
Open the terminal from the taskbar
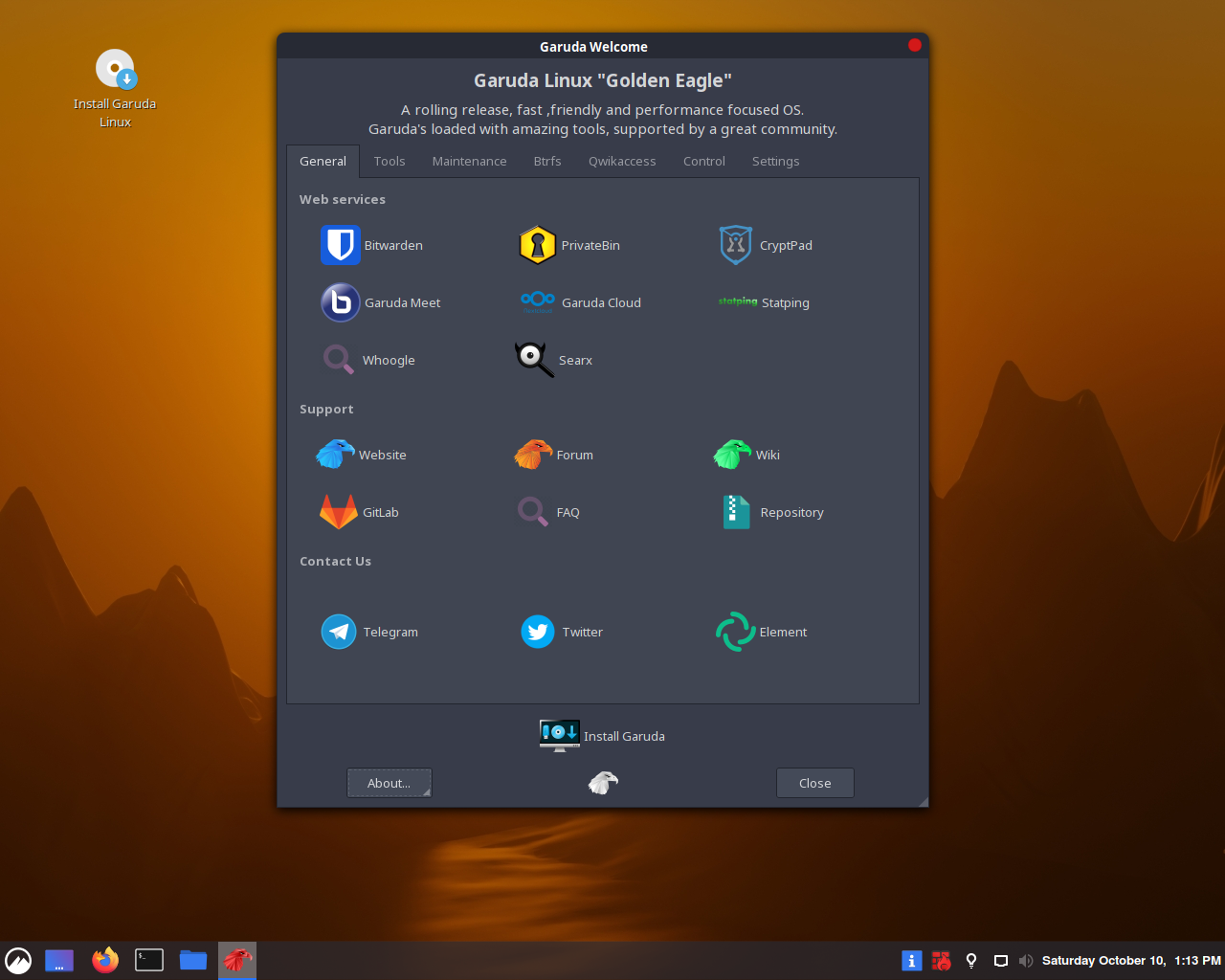(149, 960)
